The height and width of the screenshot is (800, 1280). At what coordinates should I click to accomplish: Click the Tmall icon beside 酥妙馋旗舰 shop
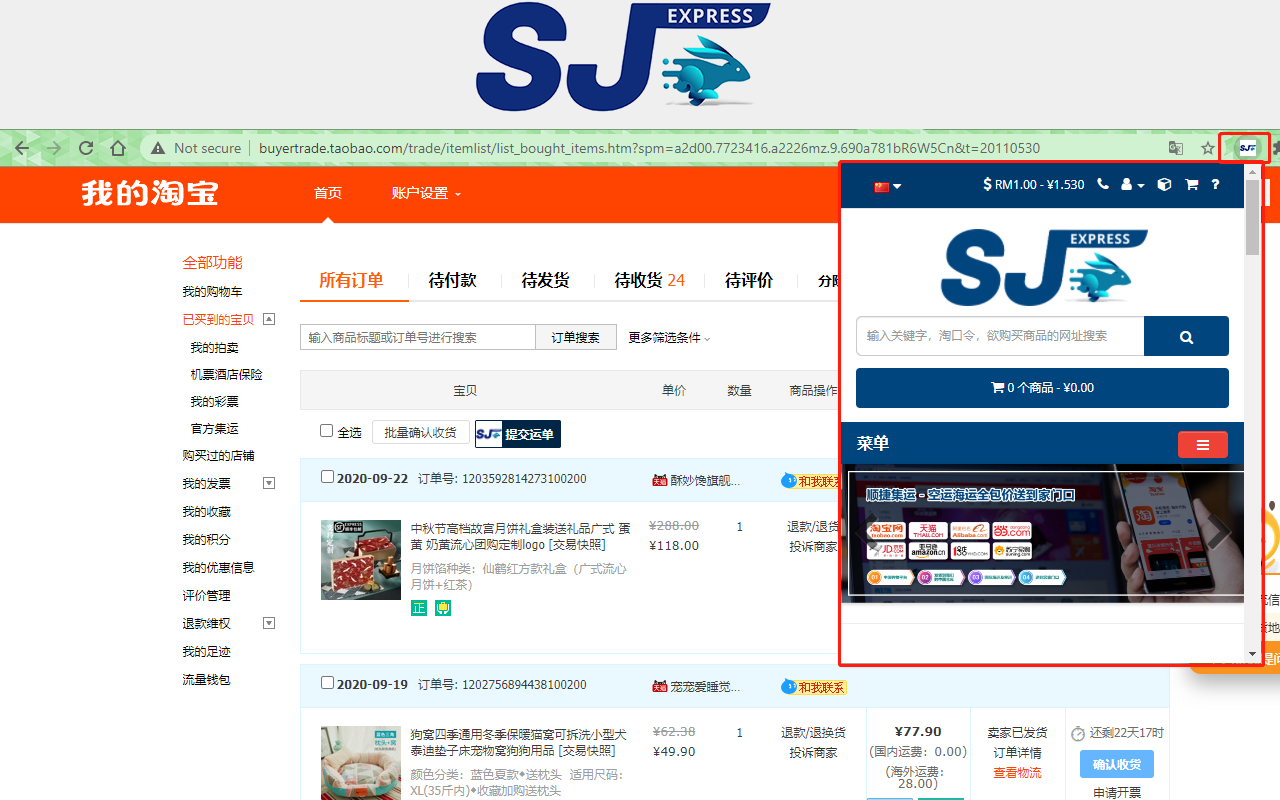[659, 480]
